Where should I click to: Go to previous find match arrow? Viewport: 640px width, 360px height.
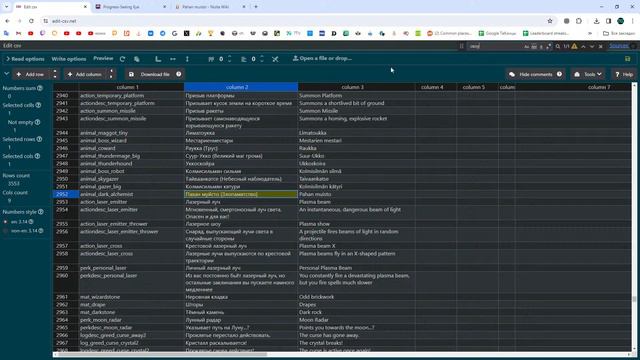pos(583,46)
